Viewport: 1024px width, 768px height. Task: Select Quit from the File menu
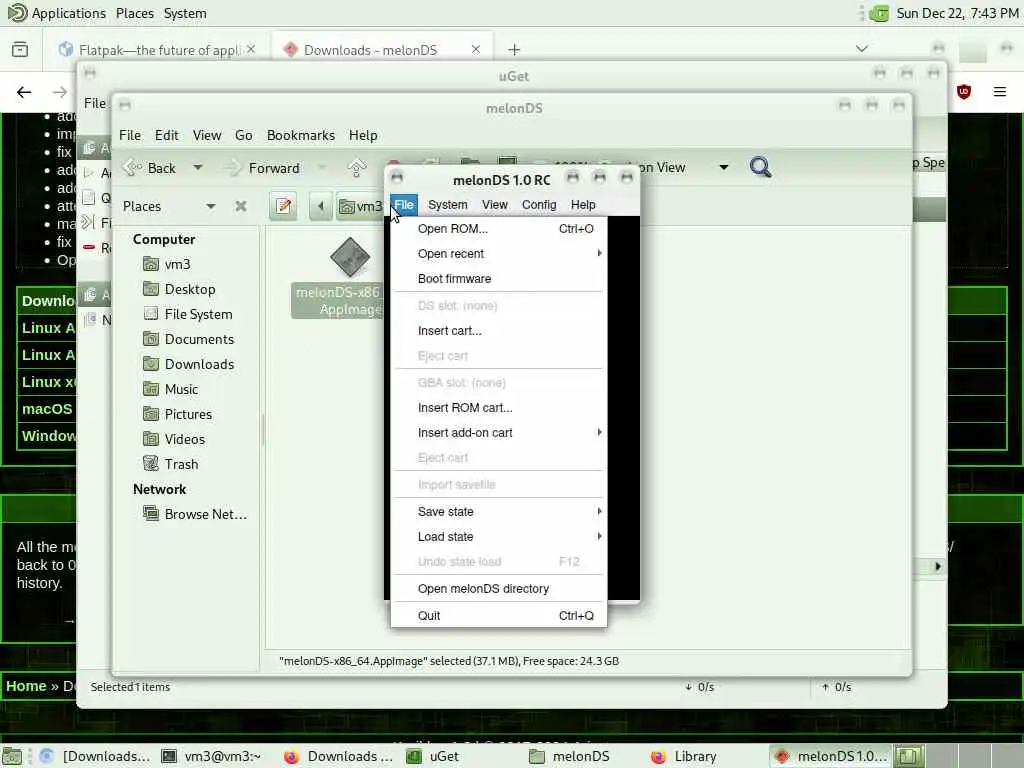pyautogui.click(x=499, y=615)
